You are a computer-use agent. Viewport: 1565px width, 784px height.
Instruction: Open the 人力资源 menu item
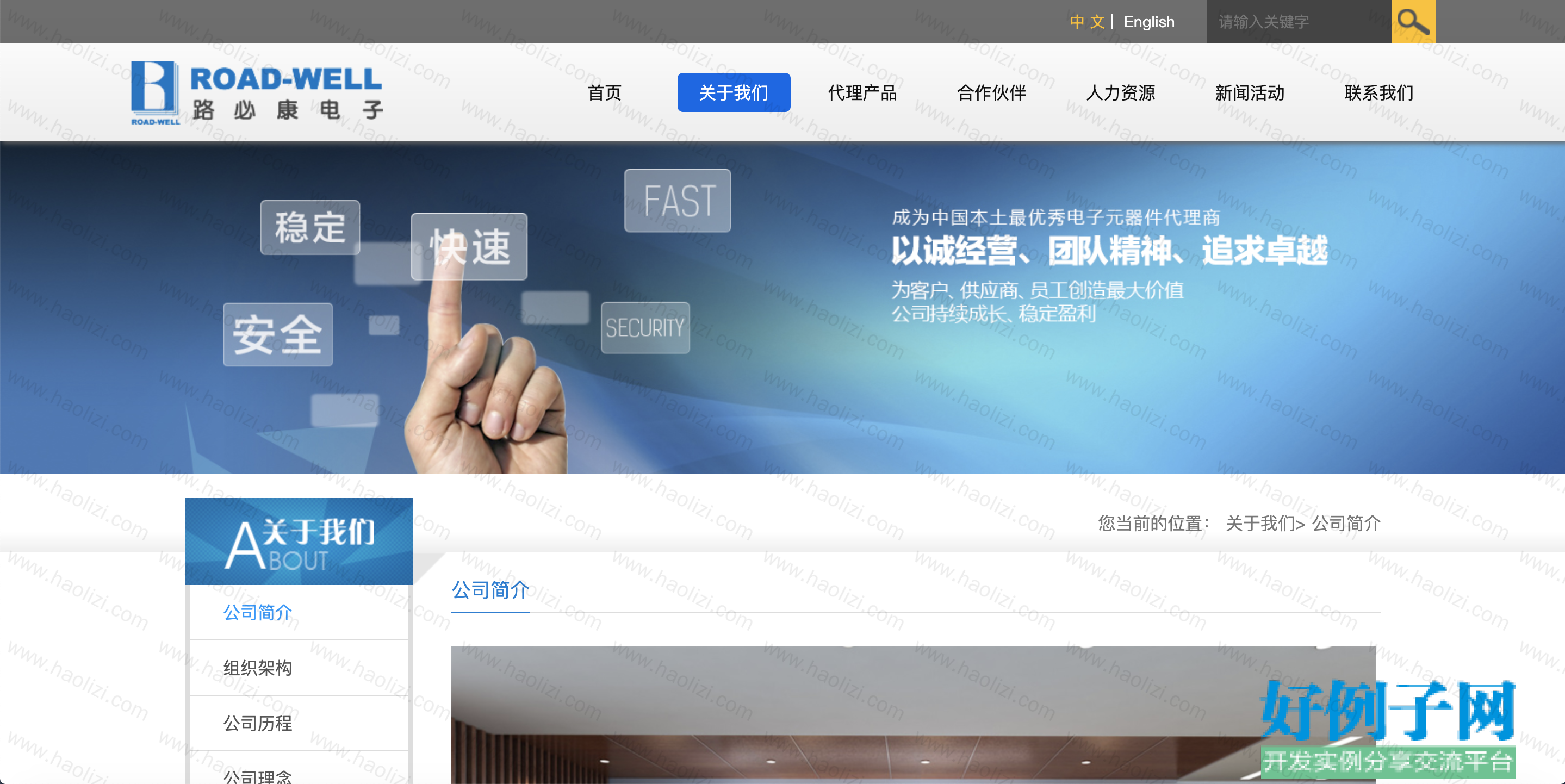click(1120, 92)
